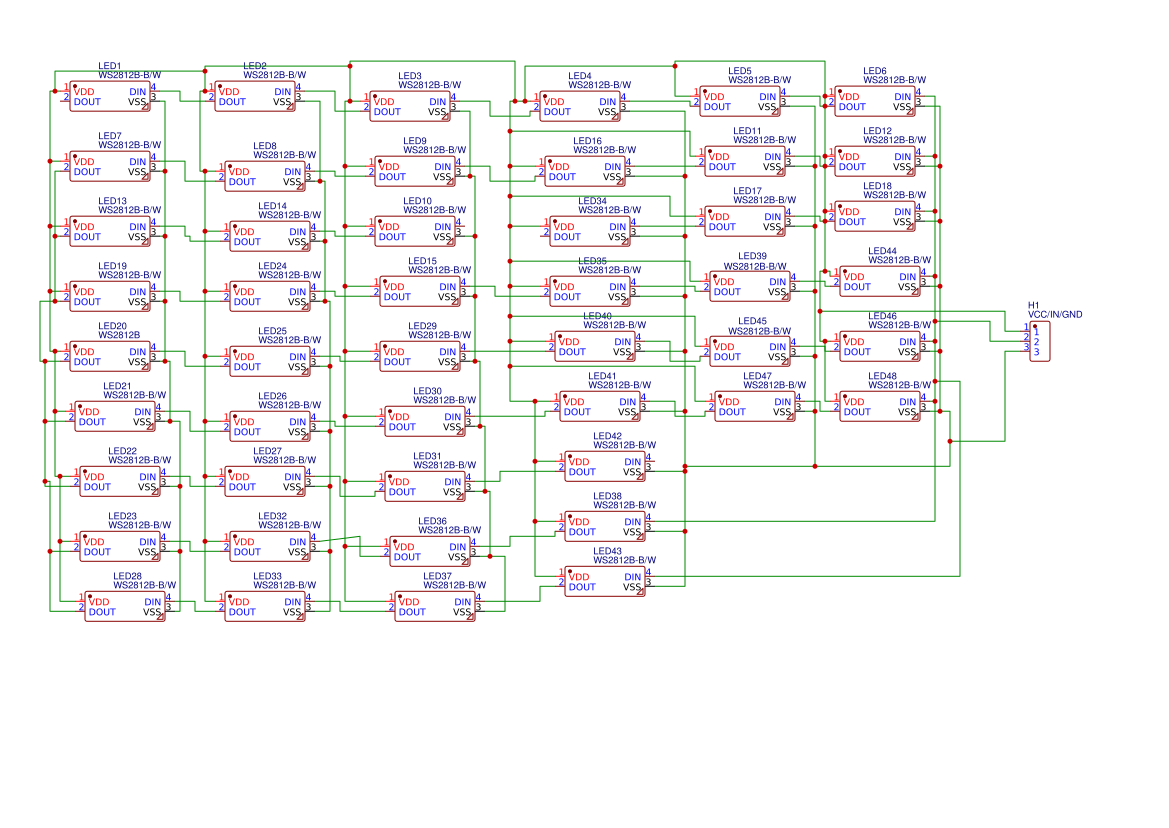Select the LED46 component body
This screenshot has height=828, width=1169.
(880, 347)
